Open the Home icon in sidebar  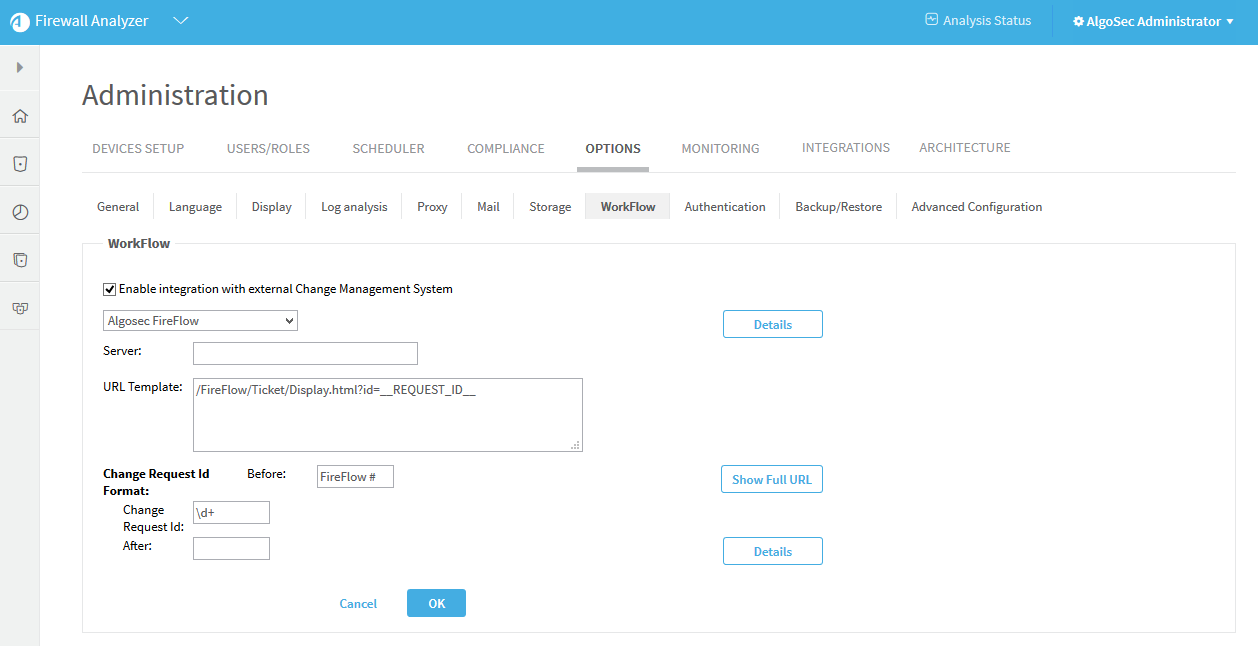coord(20,116)
